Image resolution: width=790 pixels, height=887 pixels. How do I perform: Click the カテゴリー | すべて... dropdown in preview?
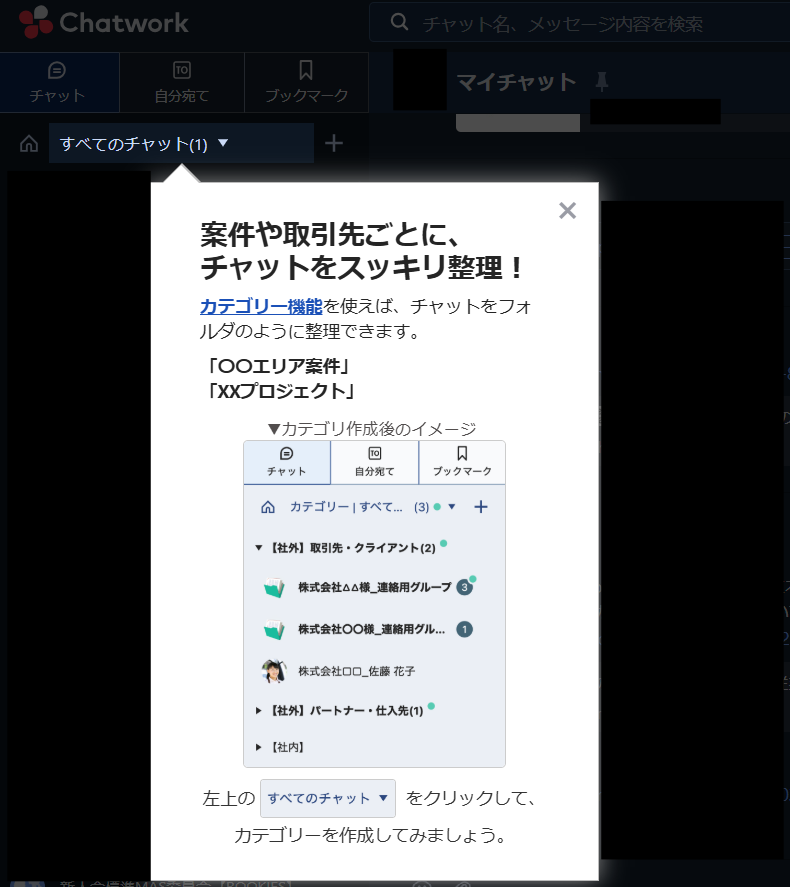click(x=373, y=507)
